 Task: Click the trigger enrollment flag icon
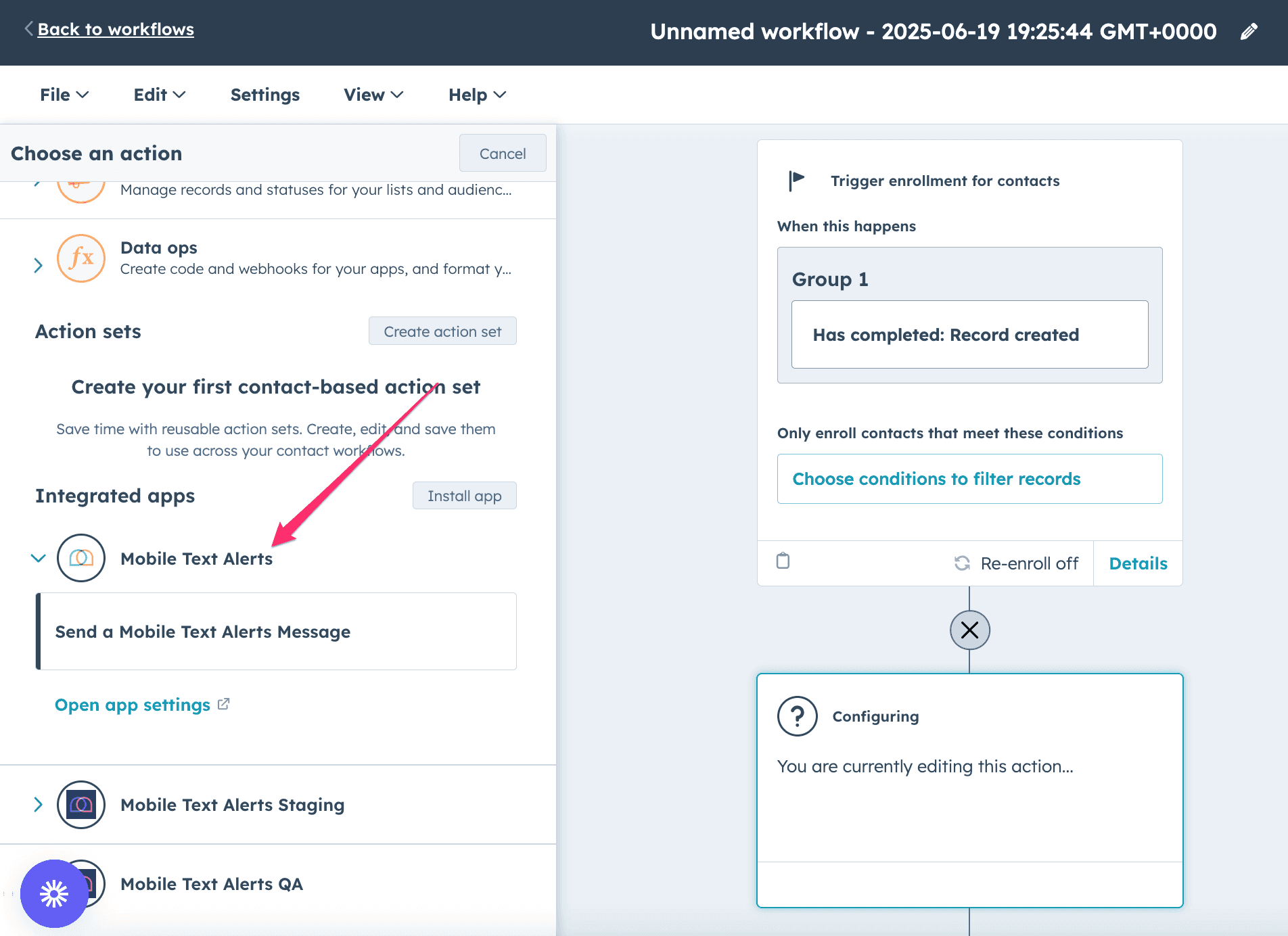(797, 181)
